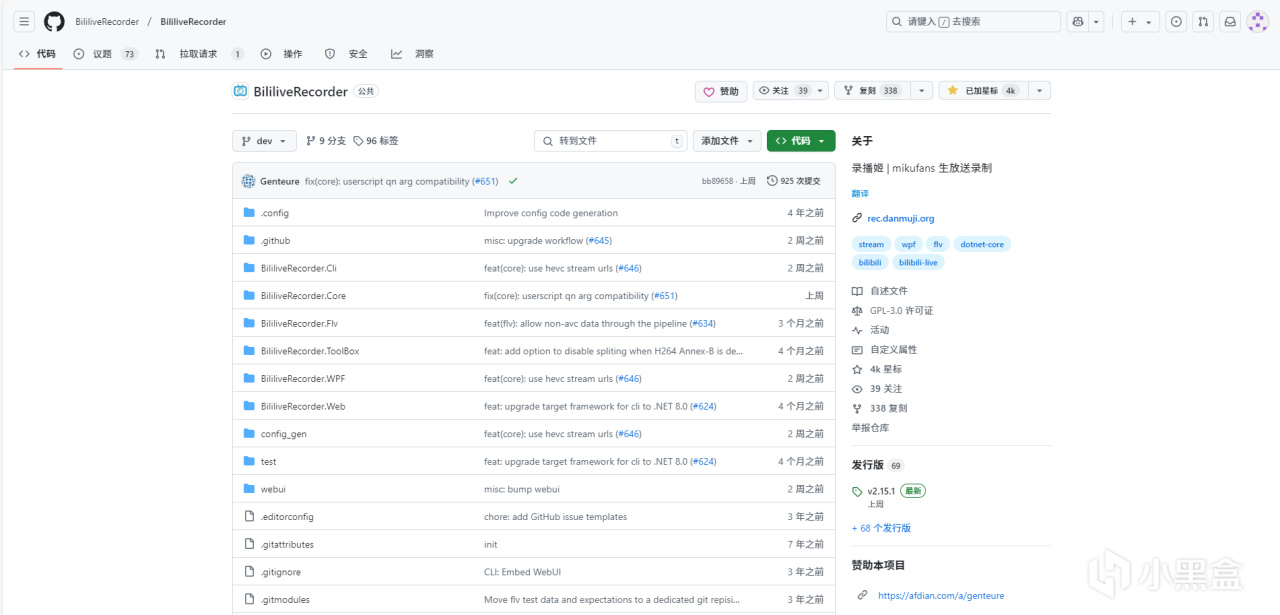Open the #651 pull request link in commit header

tap(485, 181)
